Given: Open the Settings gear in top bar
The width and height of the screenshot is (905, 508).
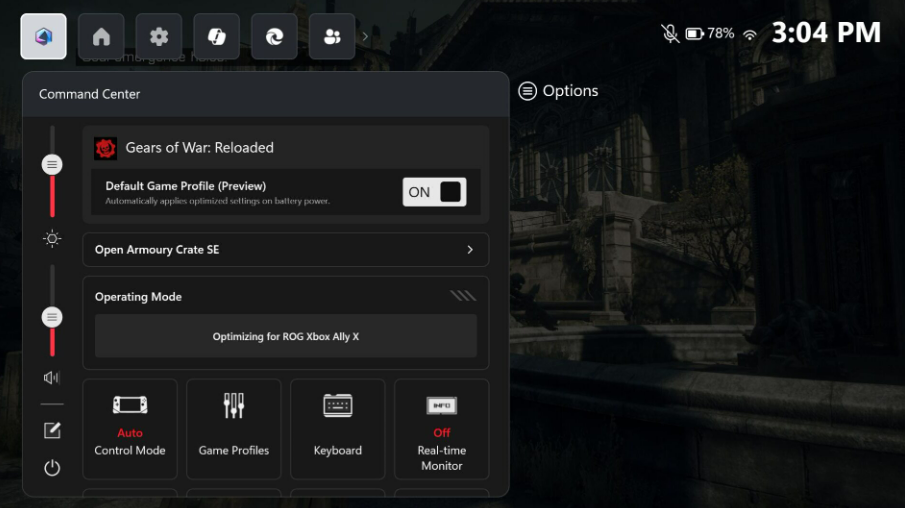Looking at the screenshot, I should pos(159,37).
